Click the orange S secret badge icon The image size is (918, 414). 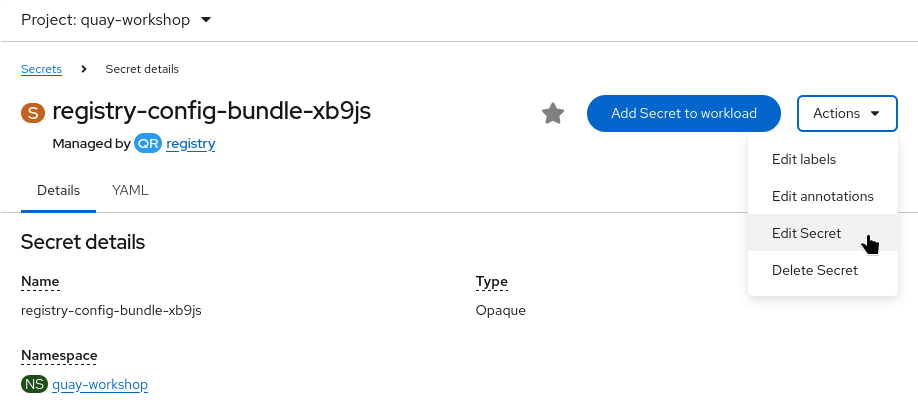pos(33,112)
